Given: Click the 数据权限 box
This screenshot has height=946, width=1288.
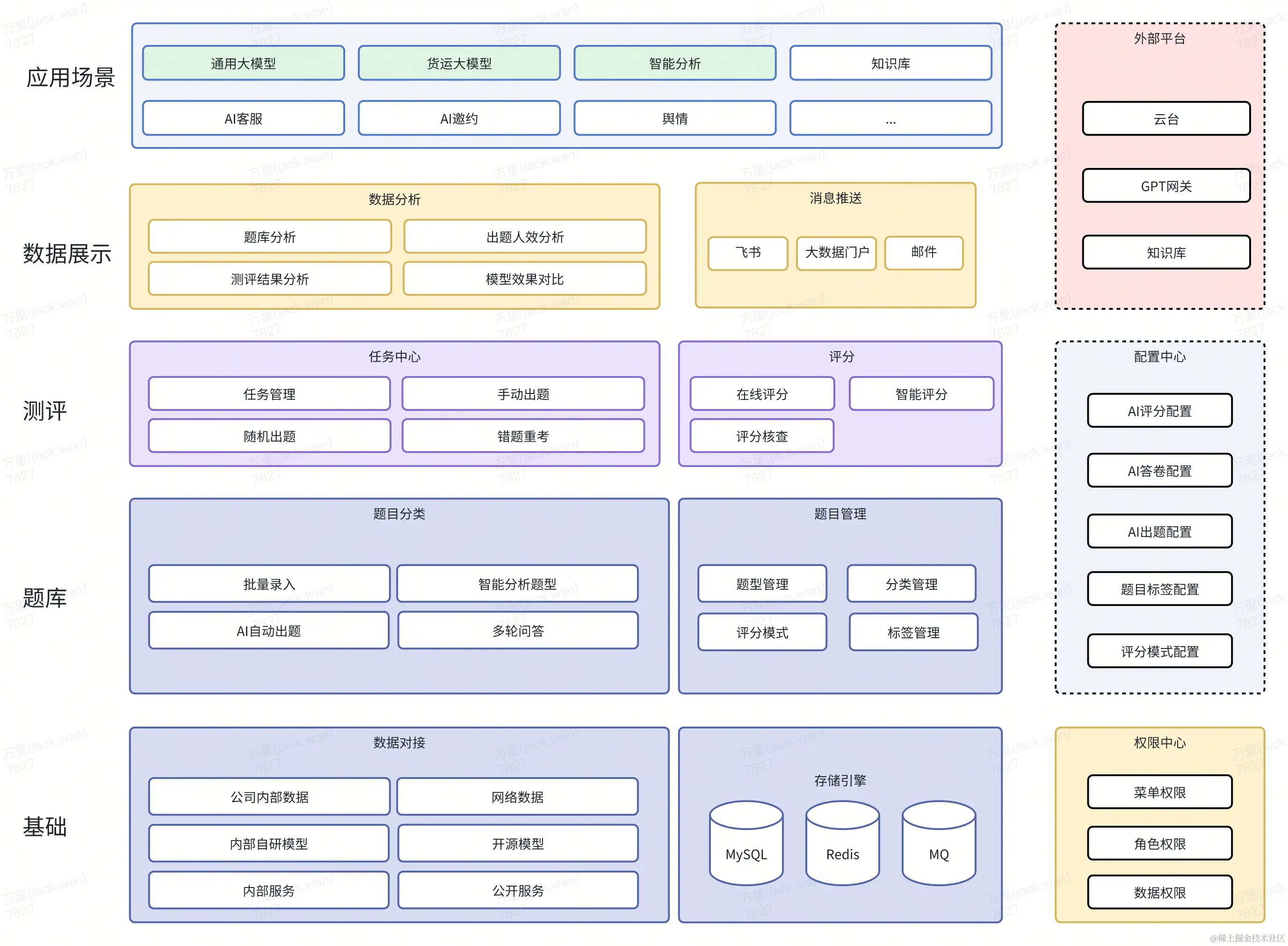Looking at the screenshot, I should pyautogui.click(x=1159, y=892).
